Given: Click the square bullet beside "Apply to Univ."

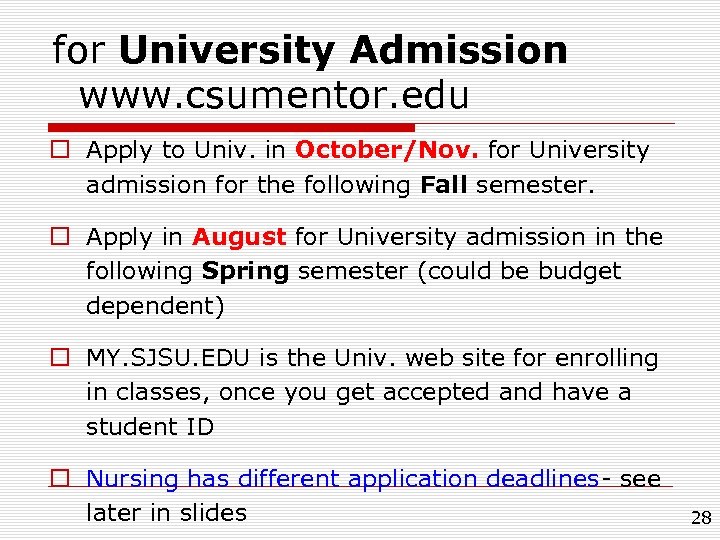Looking at the screenshot, I should click(x=65, y=151).
